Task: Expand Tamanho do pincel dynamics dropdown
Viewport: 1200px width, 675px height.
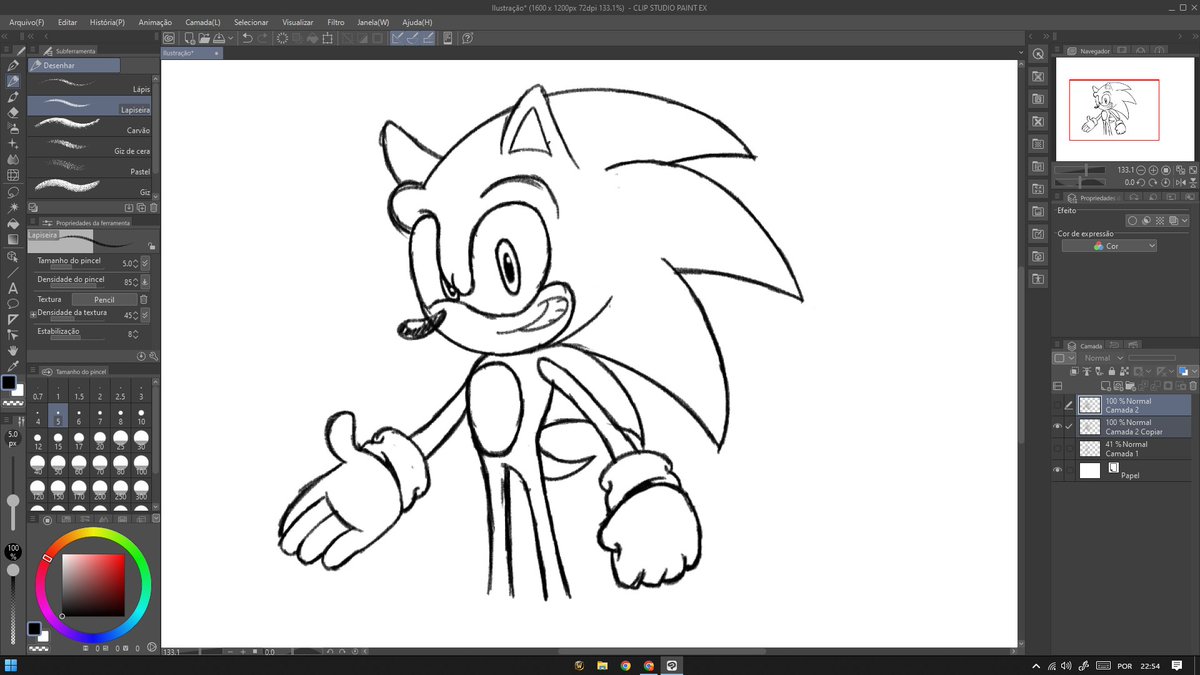Action: click(146, 262)
